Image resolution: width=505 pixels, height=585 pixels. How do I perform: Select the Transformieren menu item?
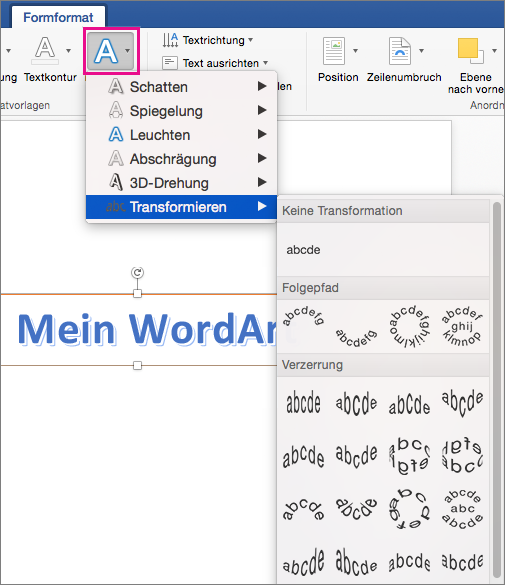(182, 207)
